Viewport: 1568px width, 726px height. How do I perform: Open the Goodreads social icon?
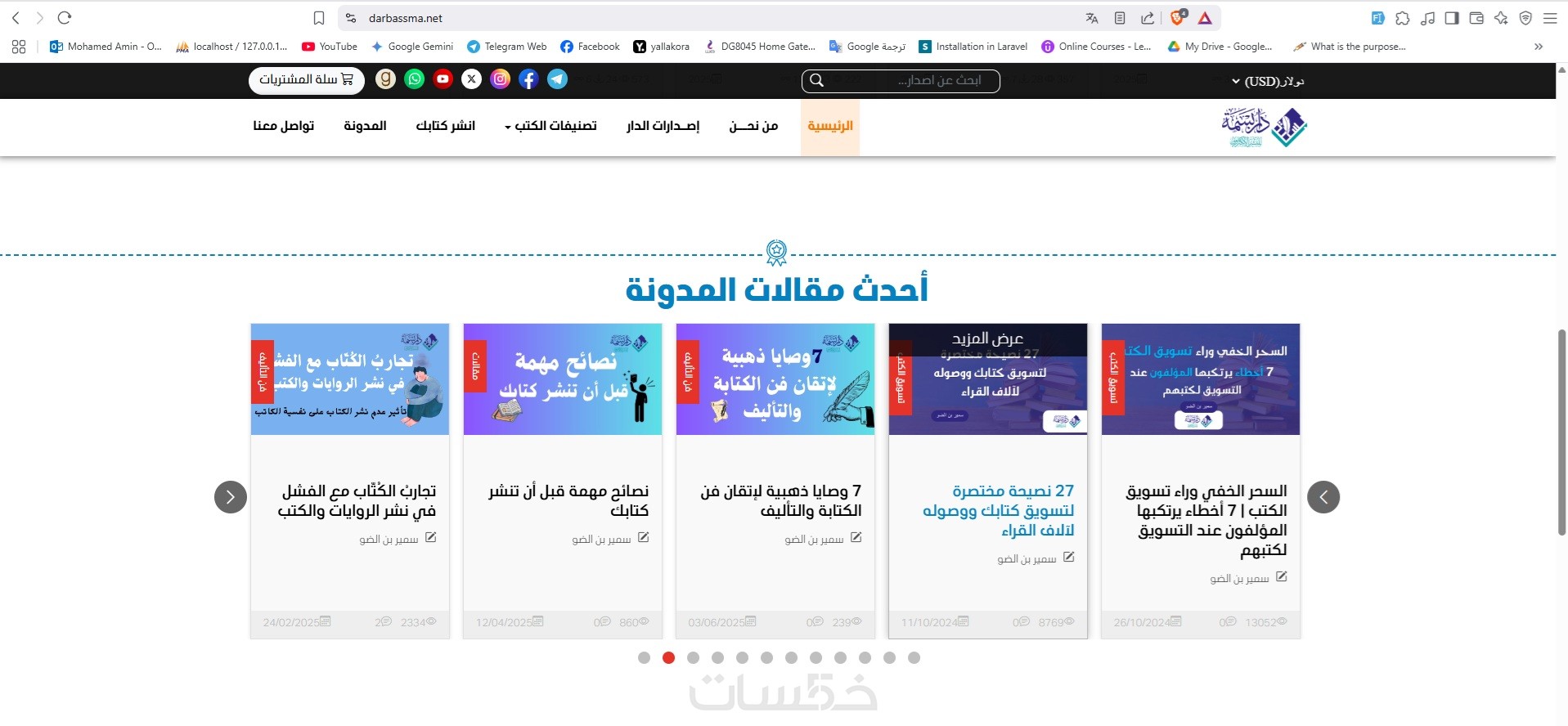click(x=386, y=79)
